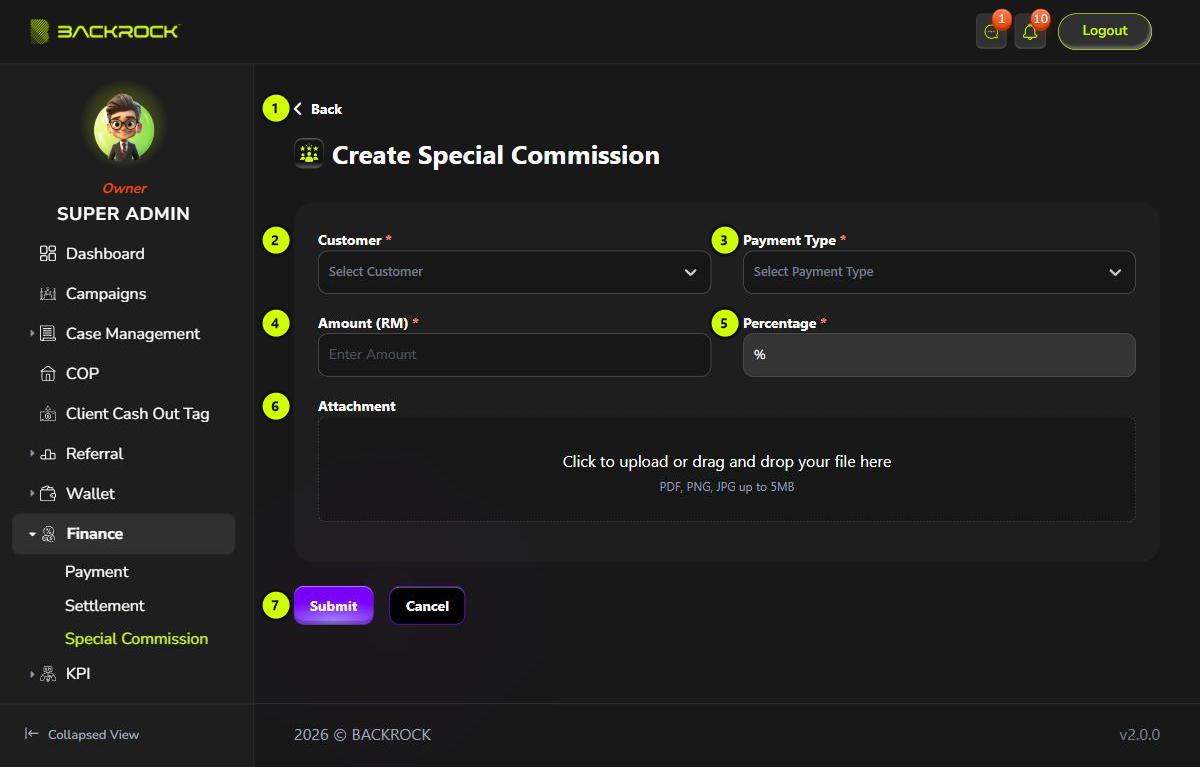Click the Wallet icon in sidebar
Screen dimensions: 1200x767
click(48, 494)
